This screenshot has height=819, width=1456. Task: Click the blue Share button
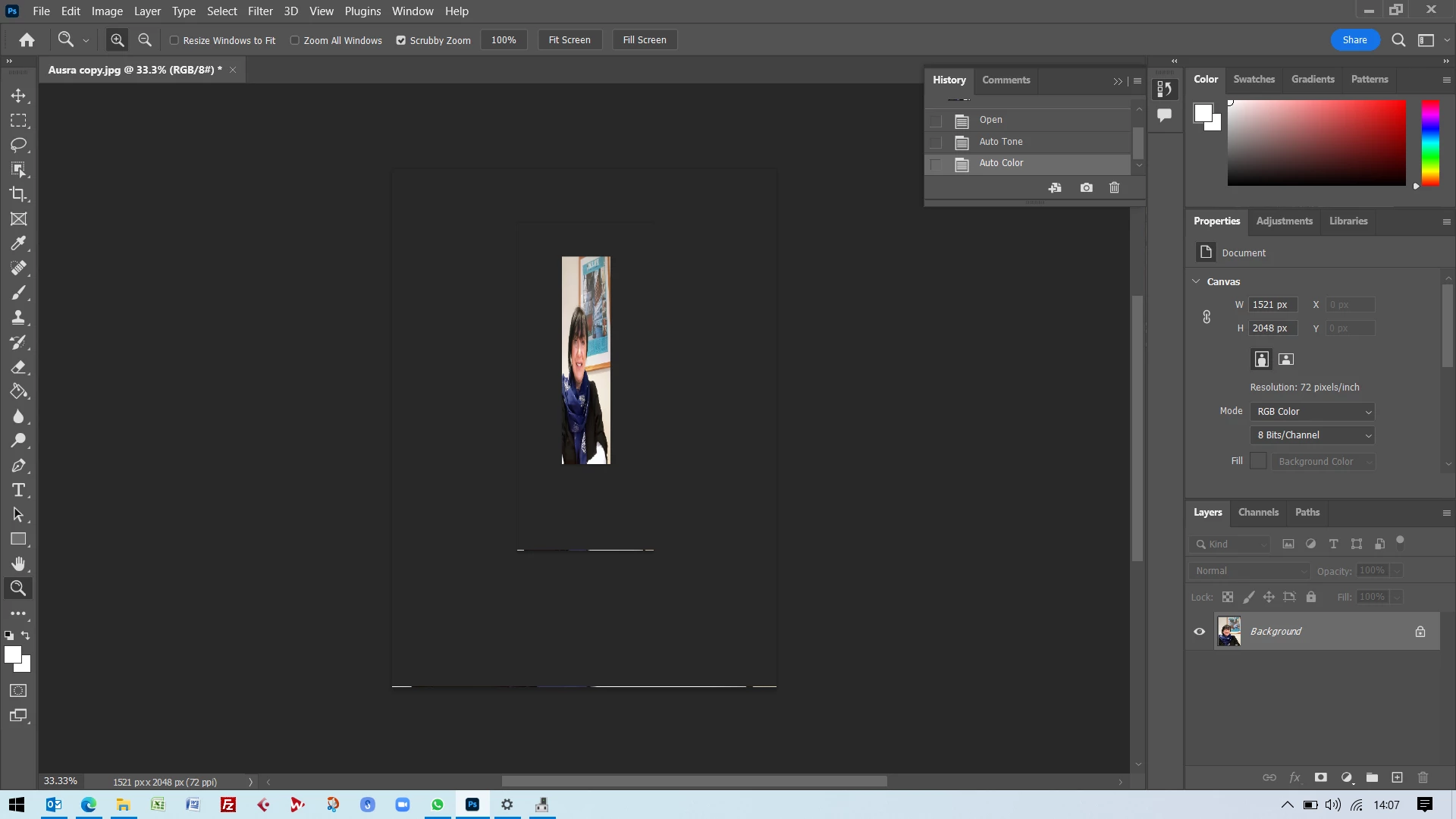[1354, 40]
